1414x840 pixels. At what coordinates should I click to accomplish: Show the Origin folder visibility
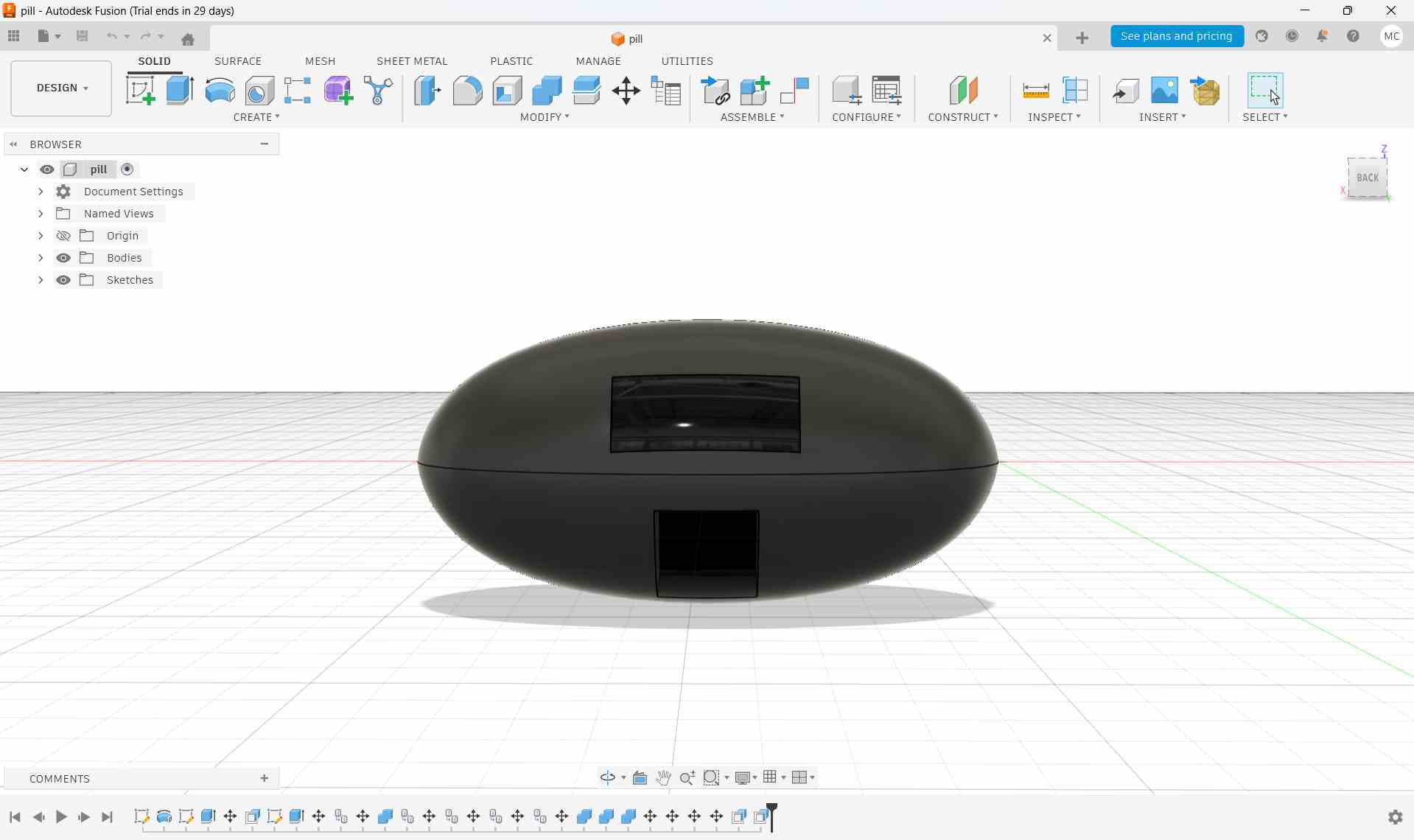[63, 235]
